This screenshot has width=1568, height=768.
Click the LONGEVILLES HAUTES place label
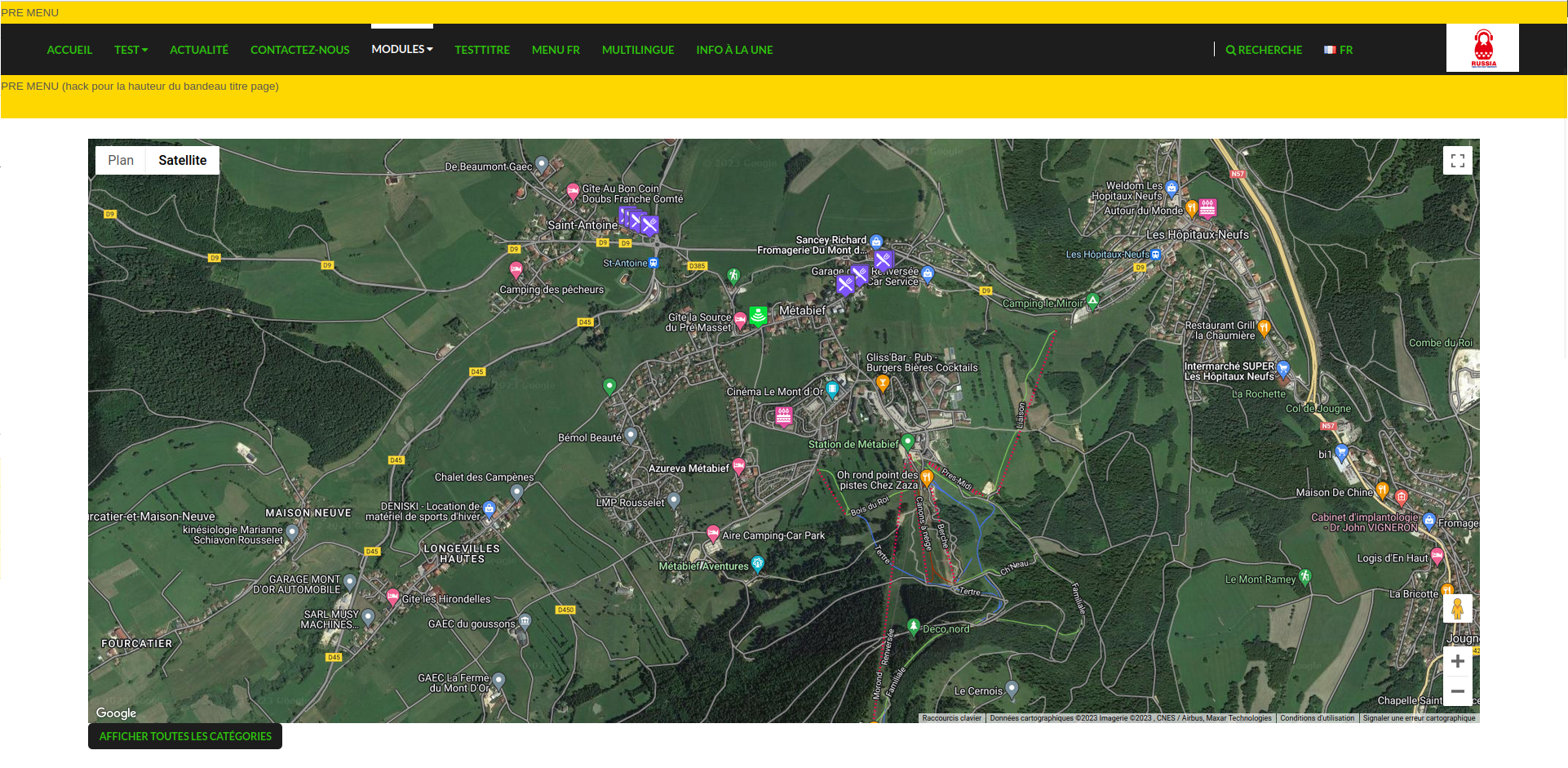462,553
